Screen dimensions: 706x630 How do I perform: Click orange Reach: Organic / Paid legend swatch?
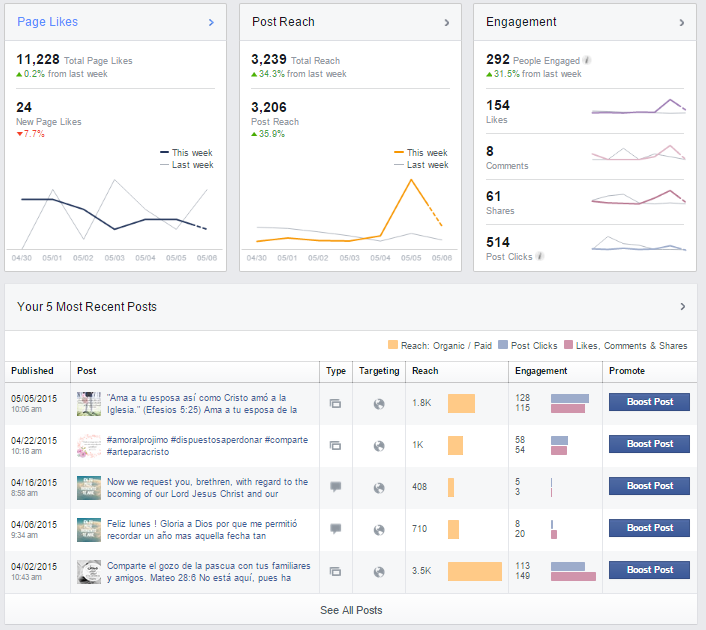[x=393, y=345]
